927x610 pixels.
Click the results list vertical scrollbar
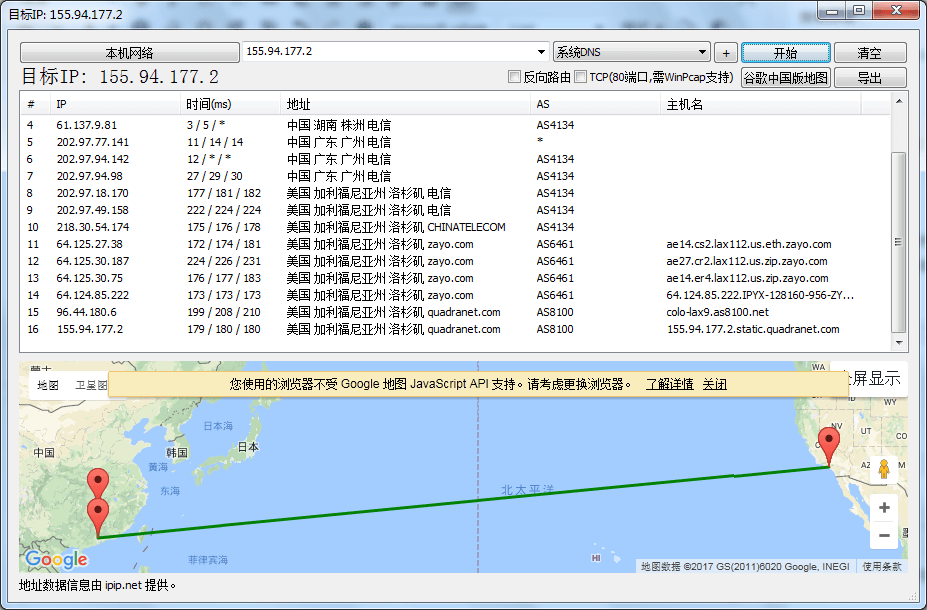click(899, 240)
